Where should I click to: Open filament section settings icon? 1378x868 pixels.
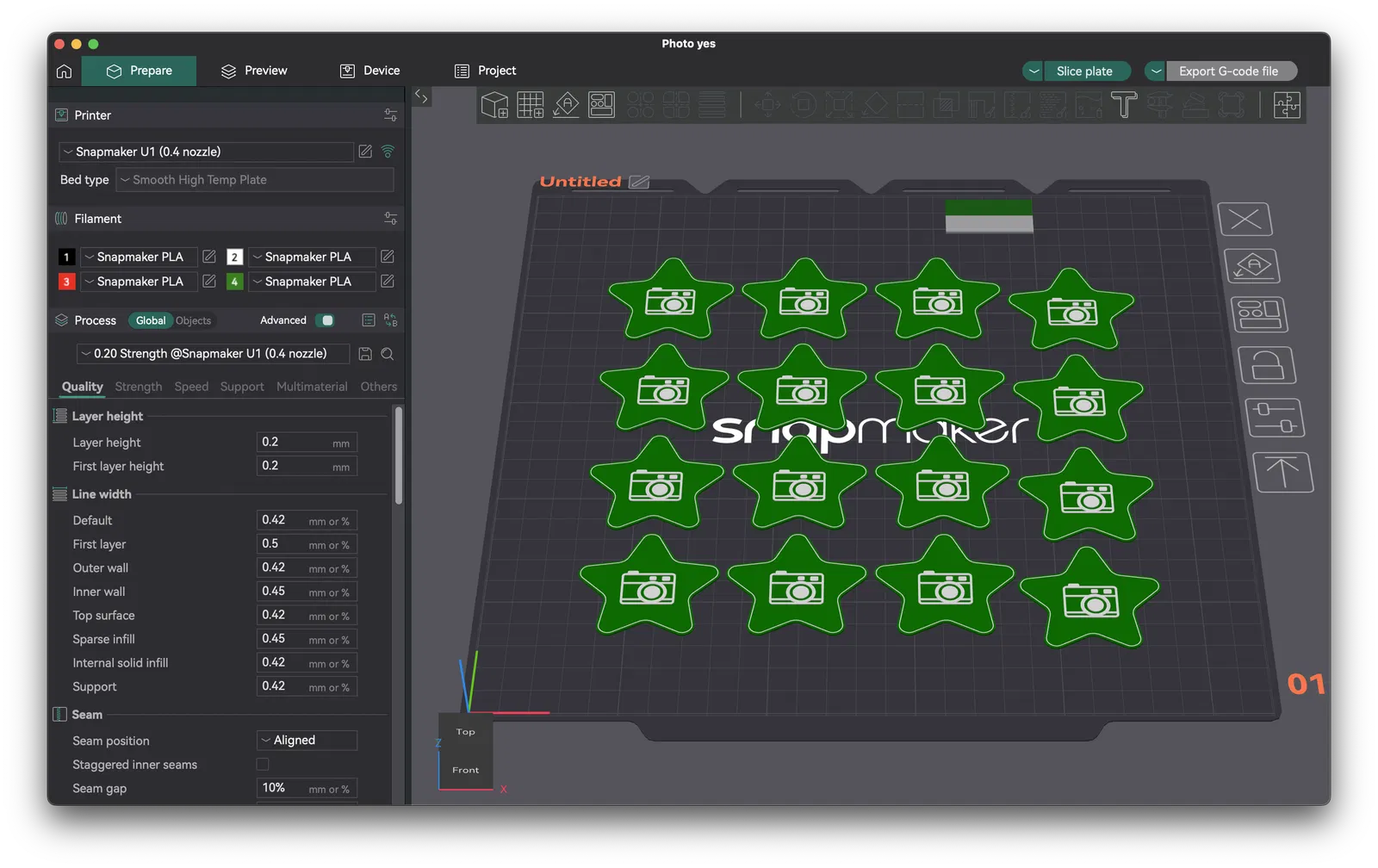pos(390,219)
